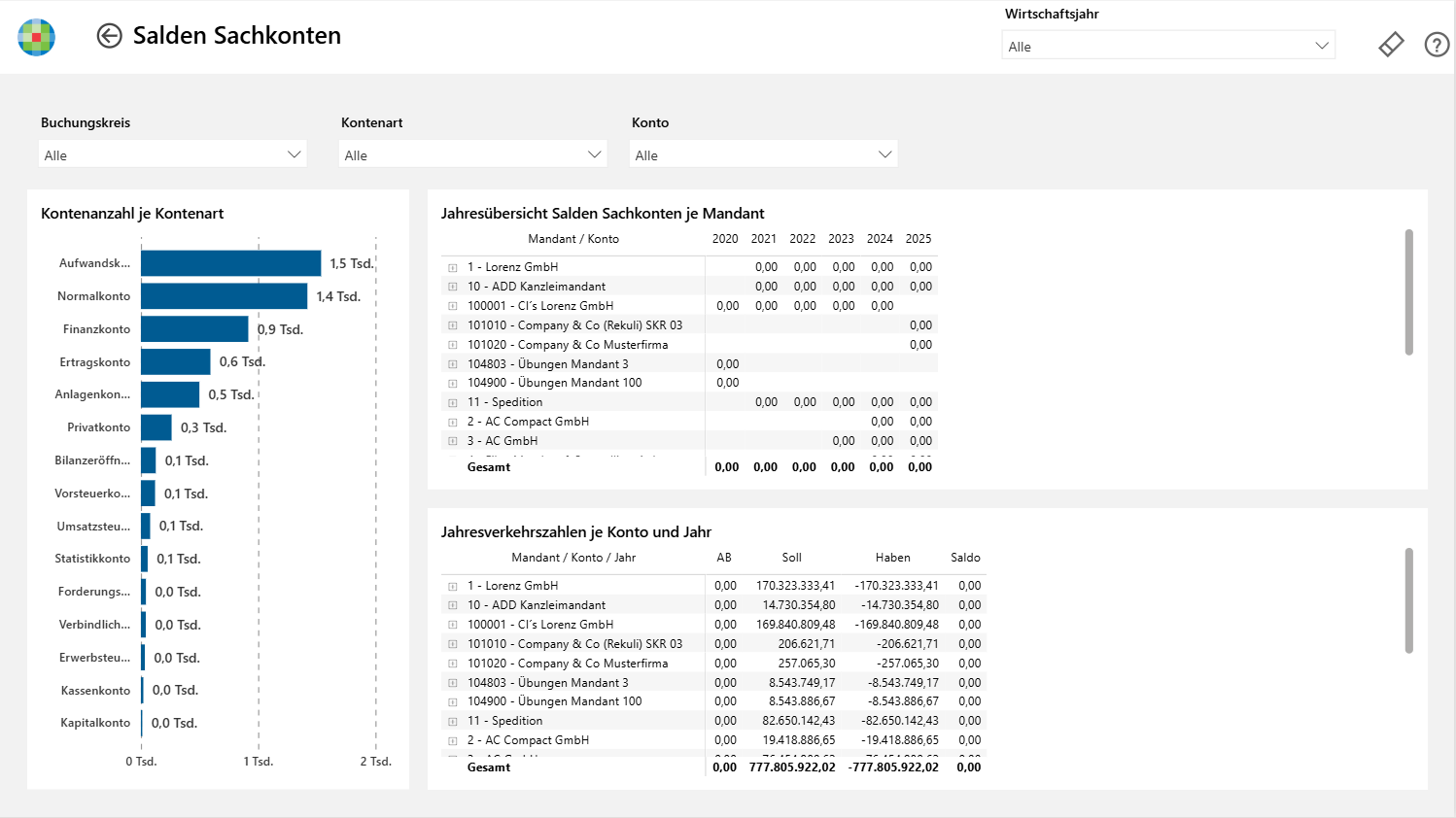Select the Ertragskonto bar in the chart

click(176, 361)
